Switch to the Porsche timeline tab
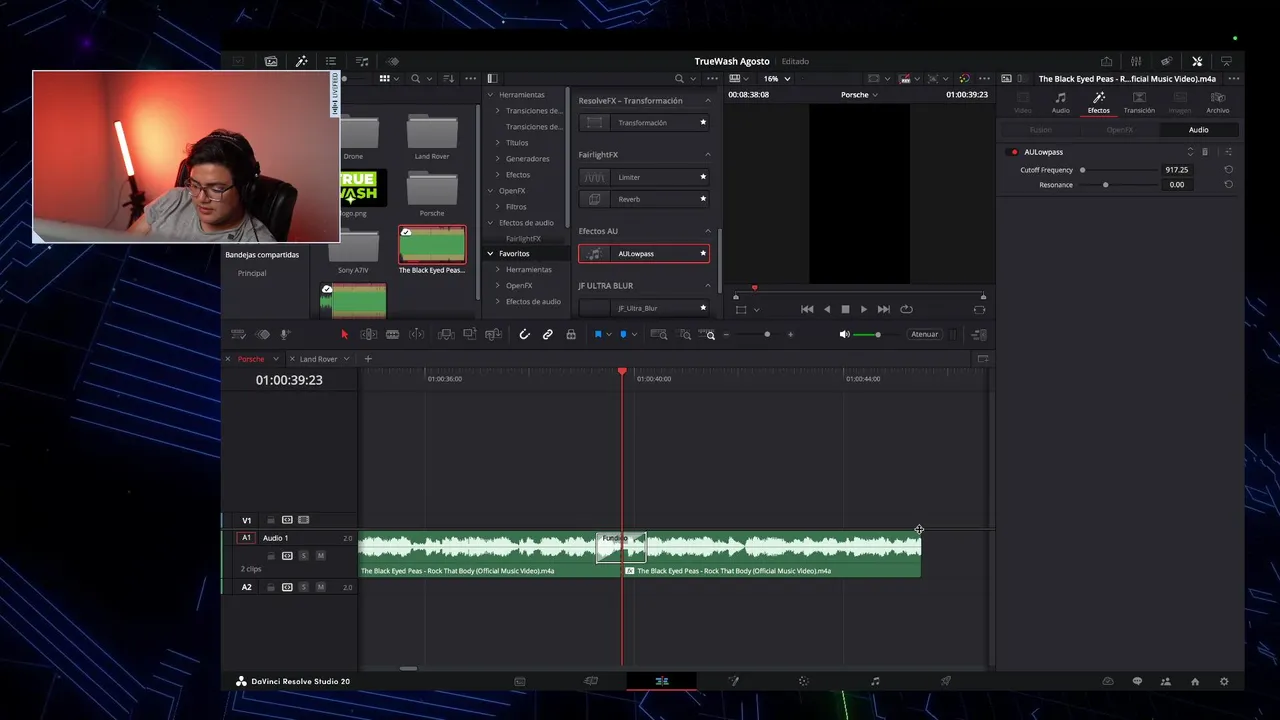The height and width of the screenshot is (720, 1280). 251,359
